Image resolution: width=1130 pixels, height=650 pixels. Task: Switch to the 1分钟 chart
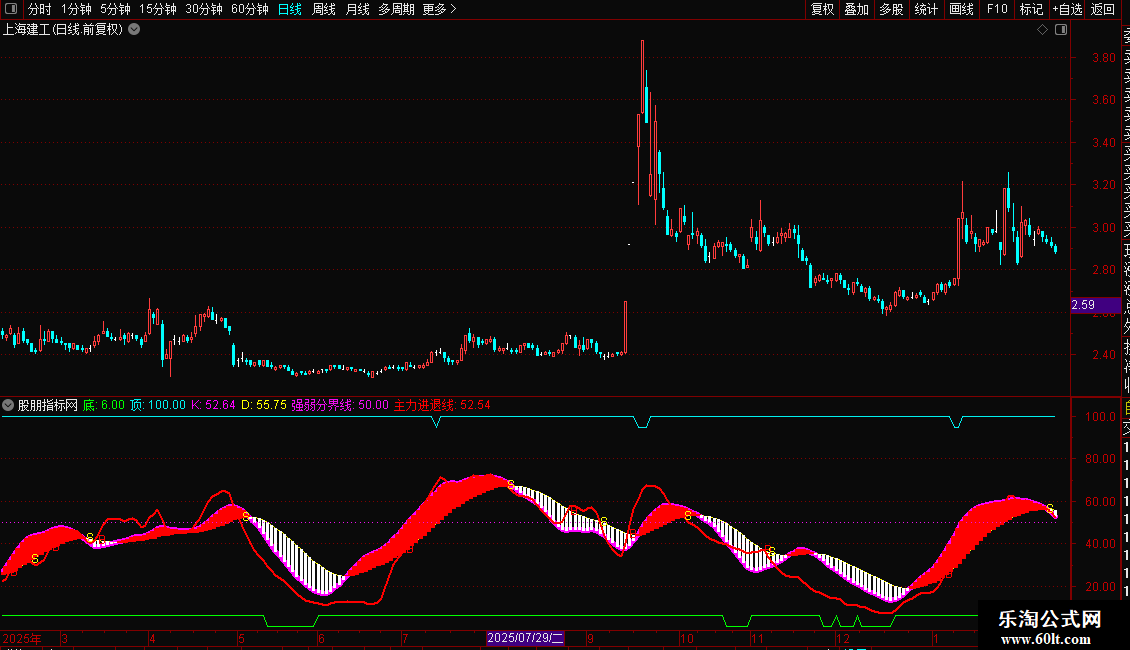[76, 9]
